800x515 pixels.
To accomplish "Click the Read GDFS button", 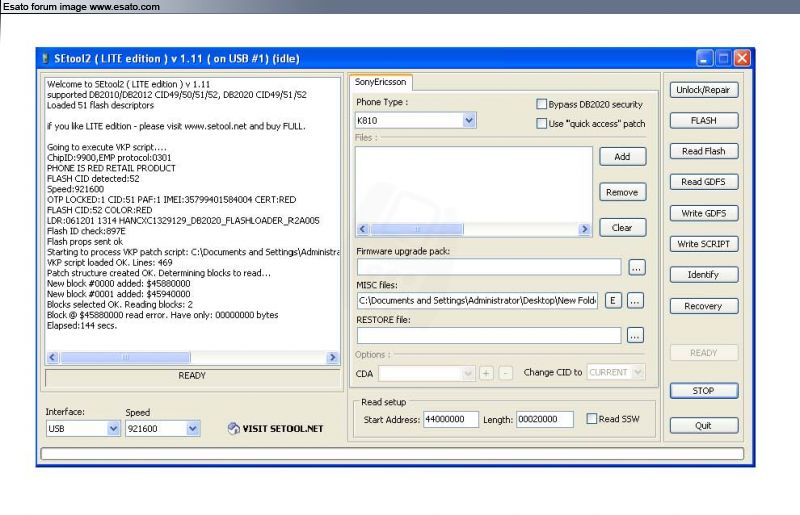I will (x=704, y=182).
